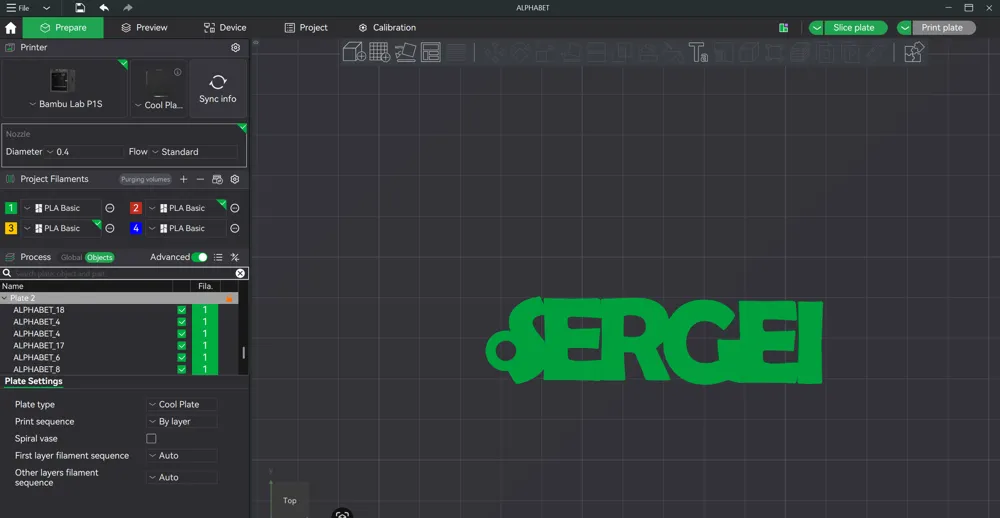Screen dimensions: 1000x518
Task: Open the Slice plate options arrow
Action: pyautogui.click(x=816, y=27)
